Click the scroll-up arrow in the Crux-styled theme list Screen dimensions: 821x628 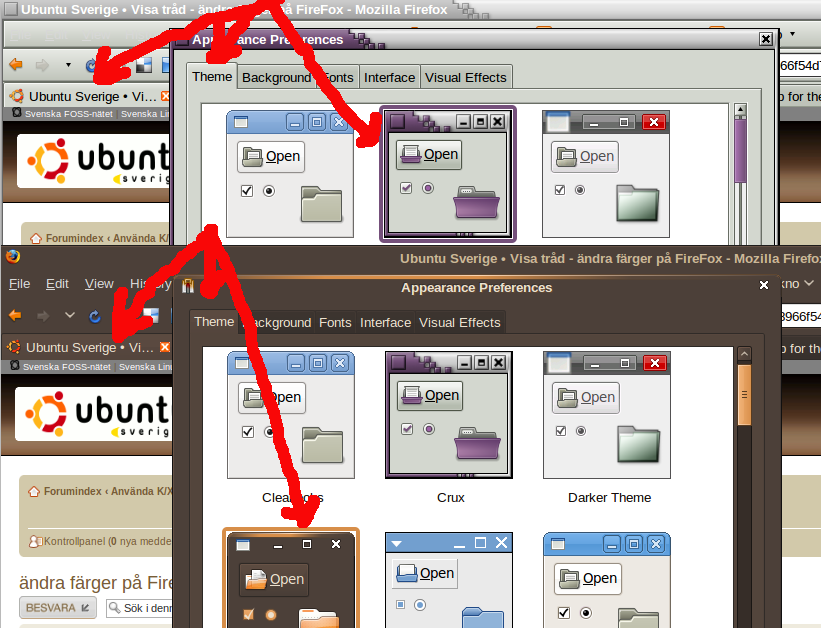click(740, 109)
